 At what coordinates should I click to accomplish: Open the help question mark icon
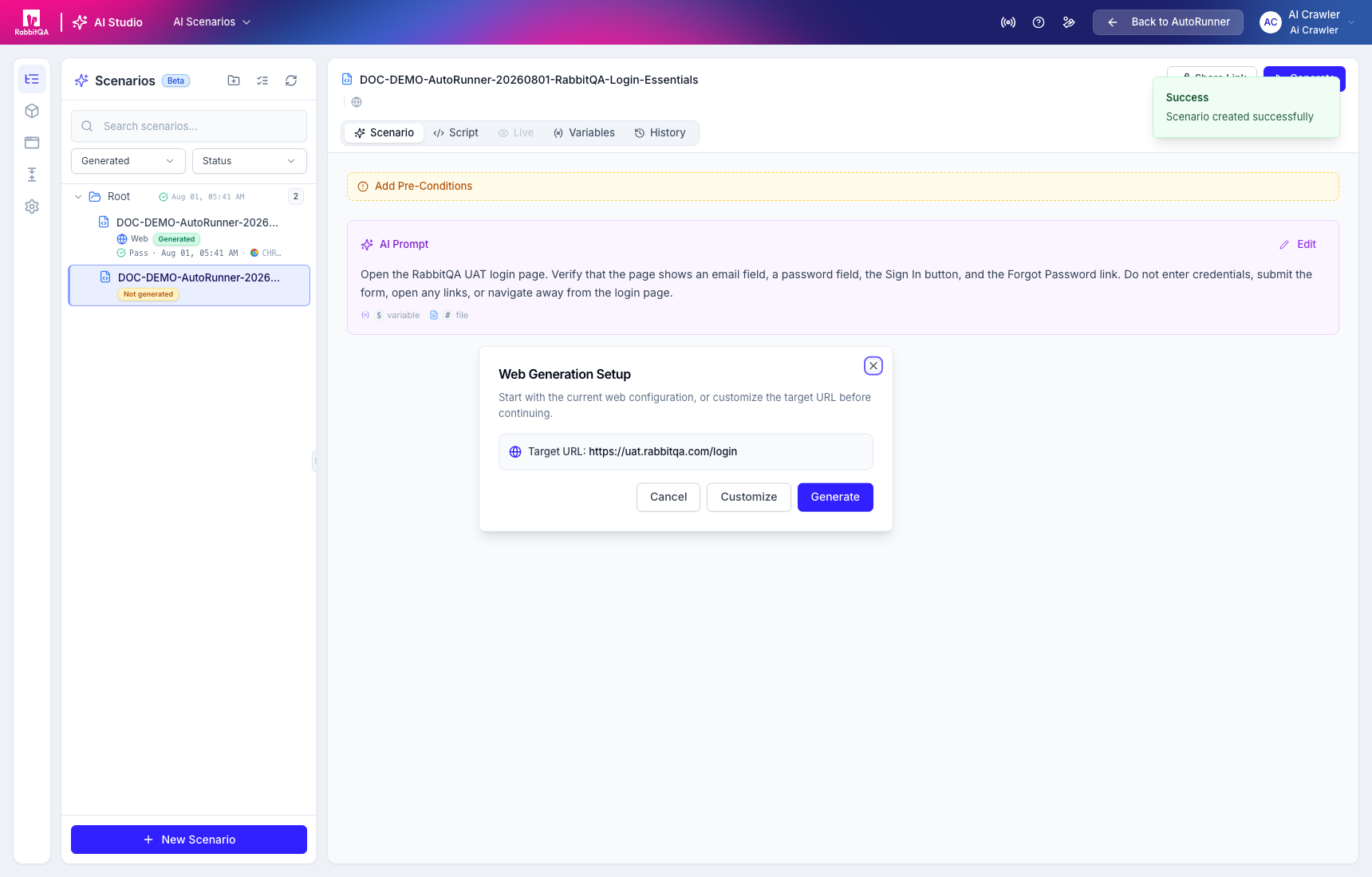pos(1039,22)
